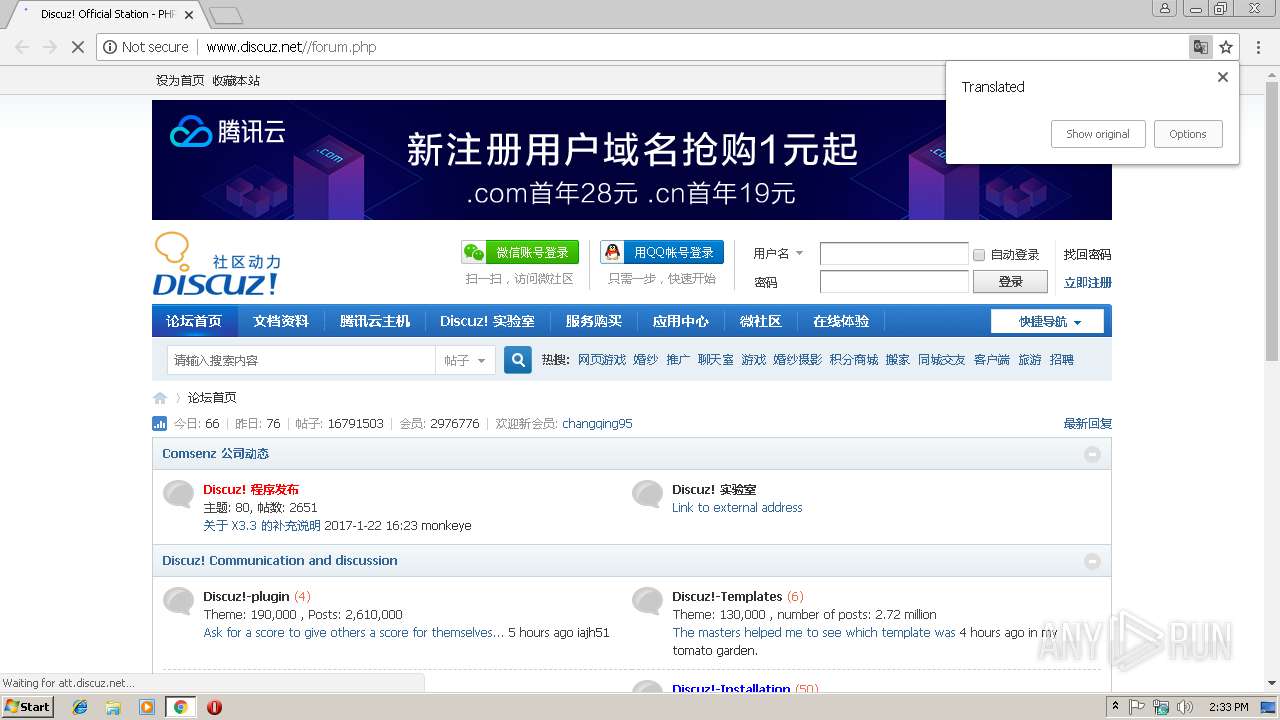Click the 设为首页 link
Screen dimensions: 1280x720
coord(180,81)
